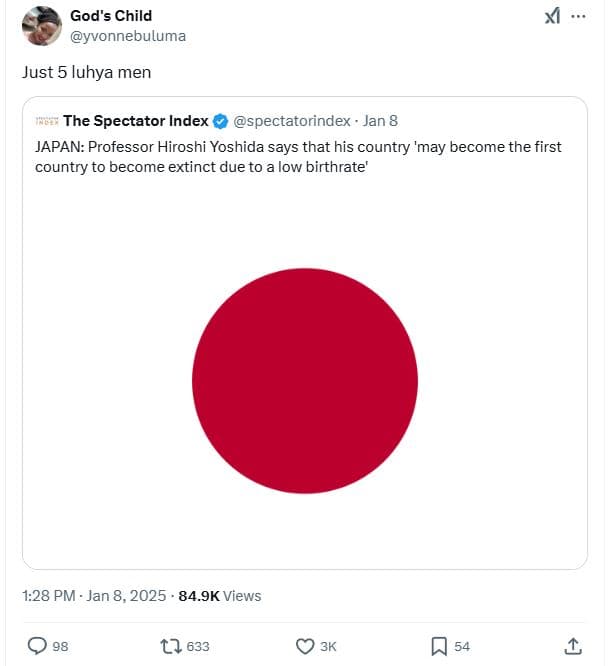Open the quoted post's Jan 8 date

(380, 121)
